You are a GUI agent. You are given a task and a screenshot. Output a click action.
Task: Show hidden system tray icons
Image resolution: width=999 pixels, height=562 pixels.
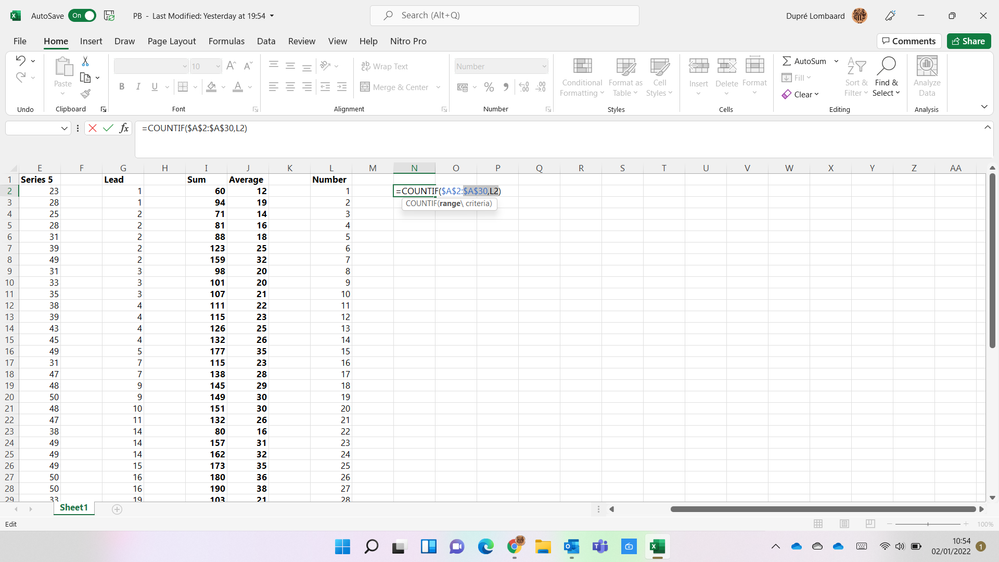(775, 546)
